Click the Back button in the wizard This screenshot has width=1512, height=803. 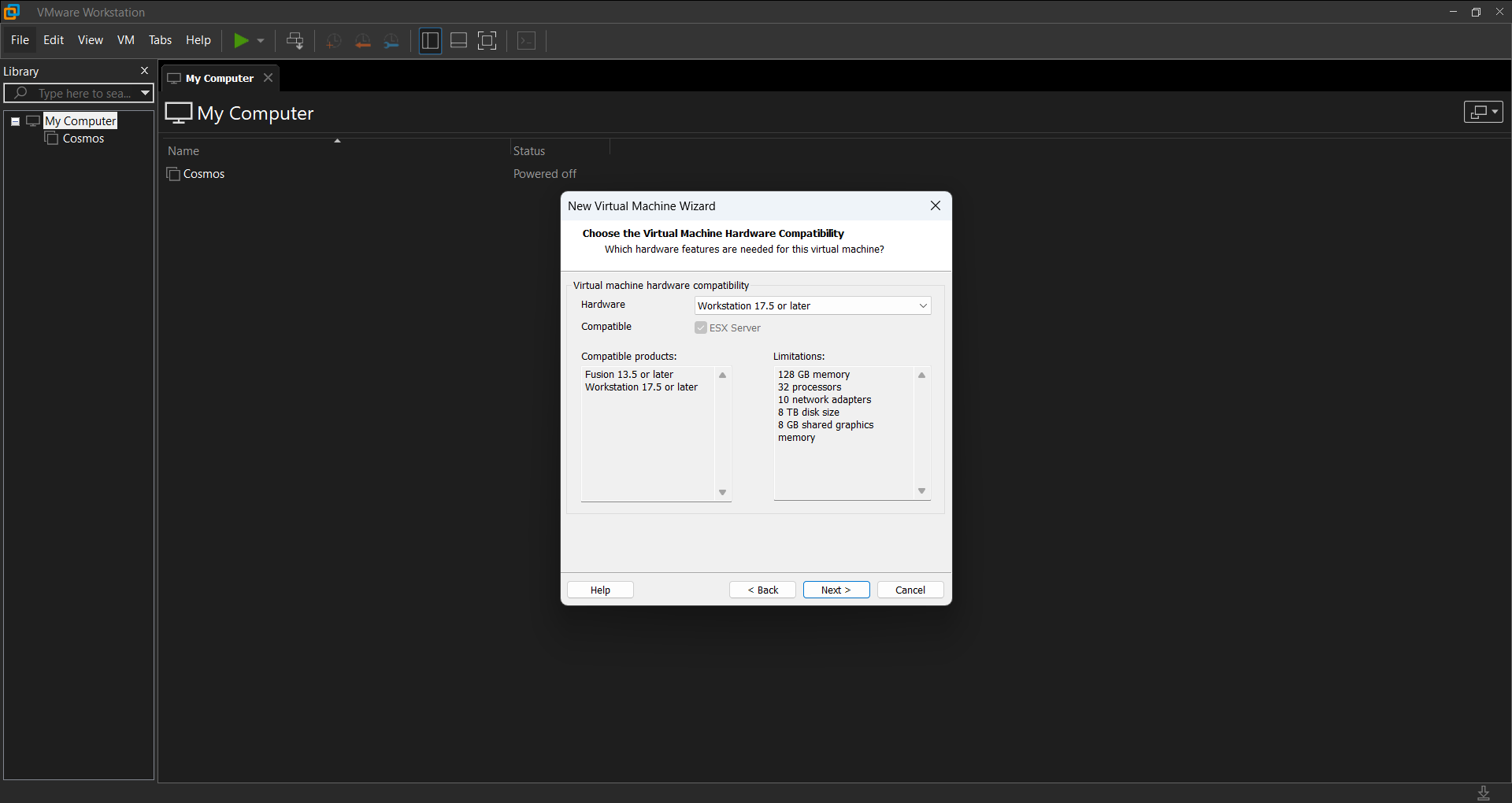[x=762, y=590]
